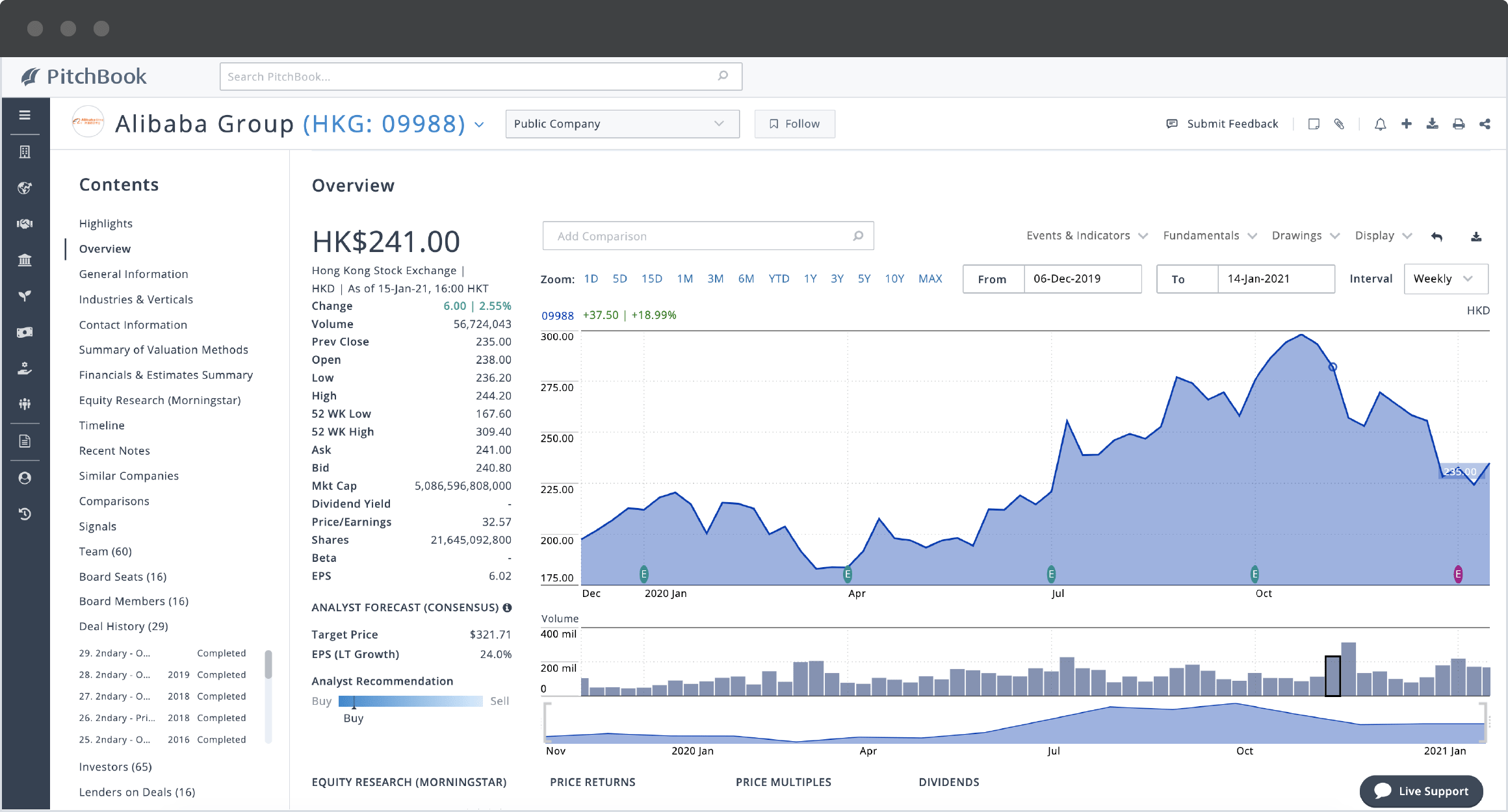The width and height of the screenshot is (1508, 812).
Task: Open Live Support chat
Action: (x=1421, y=791)
